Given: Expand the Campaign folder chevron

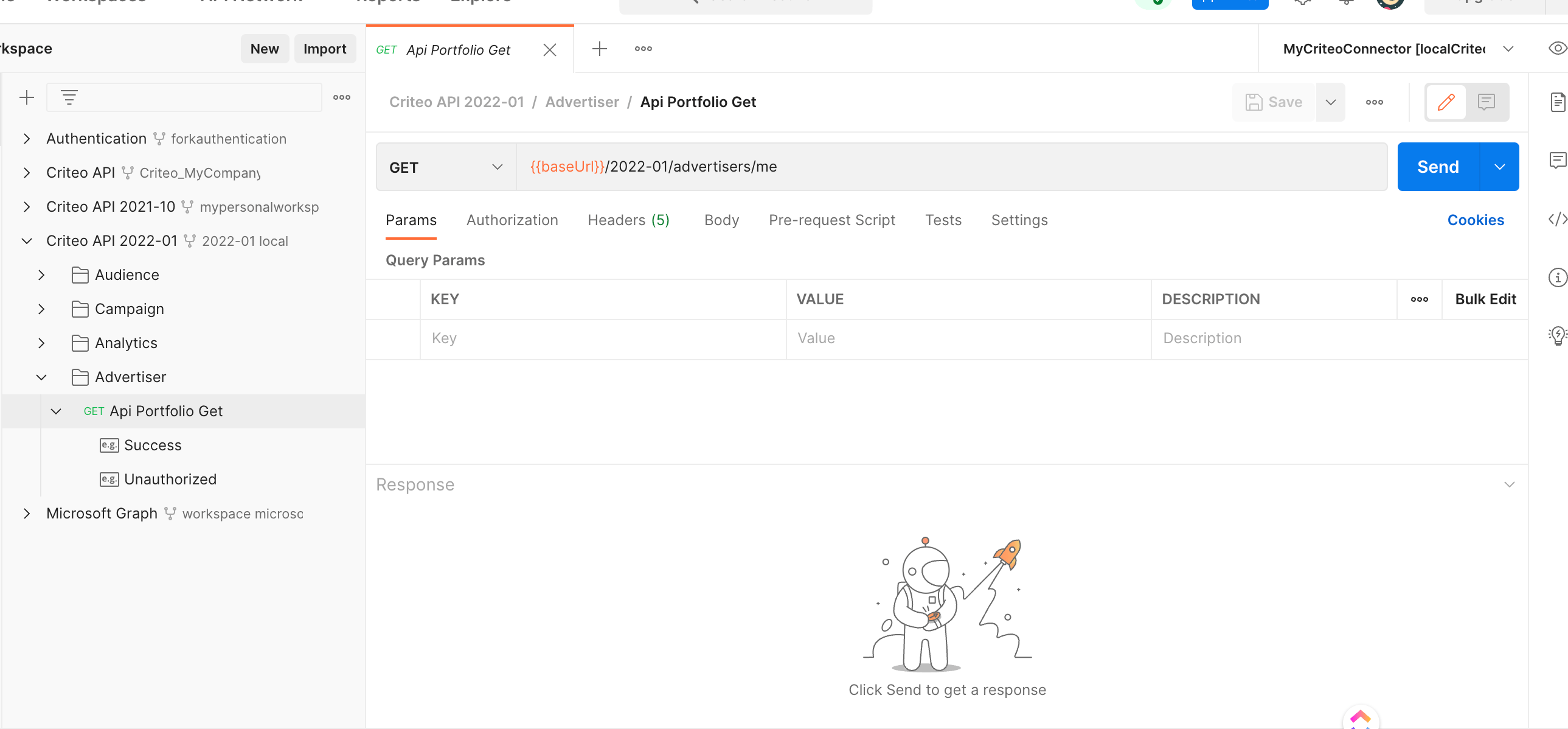Looking at the screenshot, I should click(41, 309).
